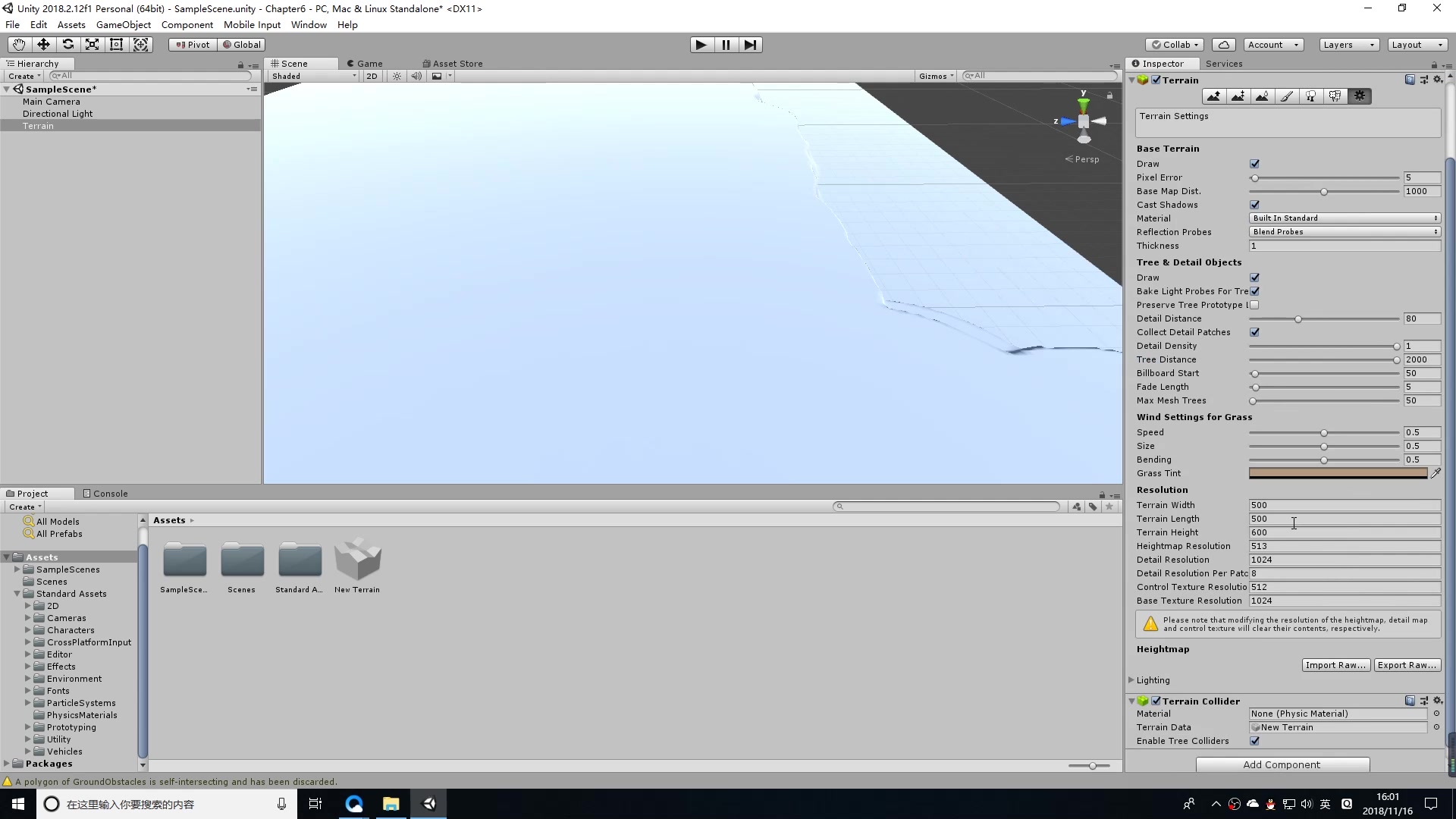Select the Smooth Height tool
Screen dimensions: 1456x819
[x=1262, y=95]
